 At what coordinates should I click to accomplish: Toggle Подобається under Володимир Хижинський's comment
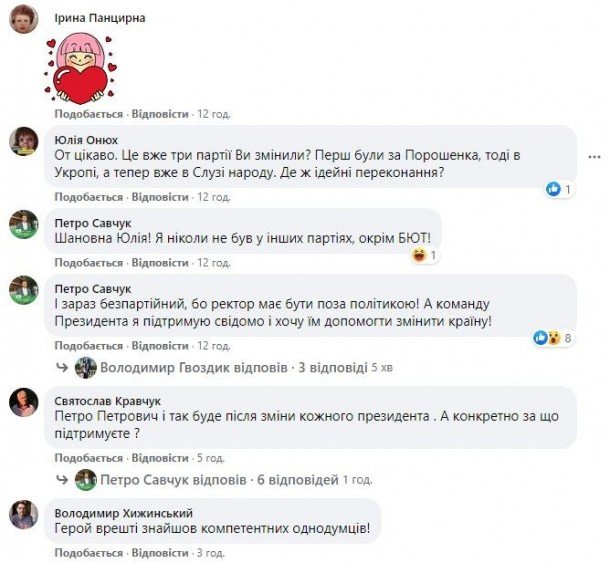(89, 552)
